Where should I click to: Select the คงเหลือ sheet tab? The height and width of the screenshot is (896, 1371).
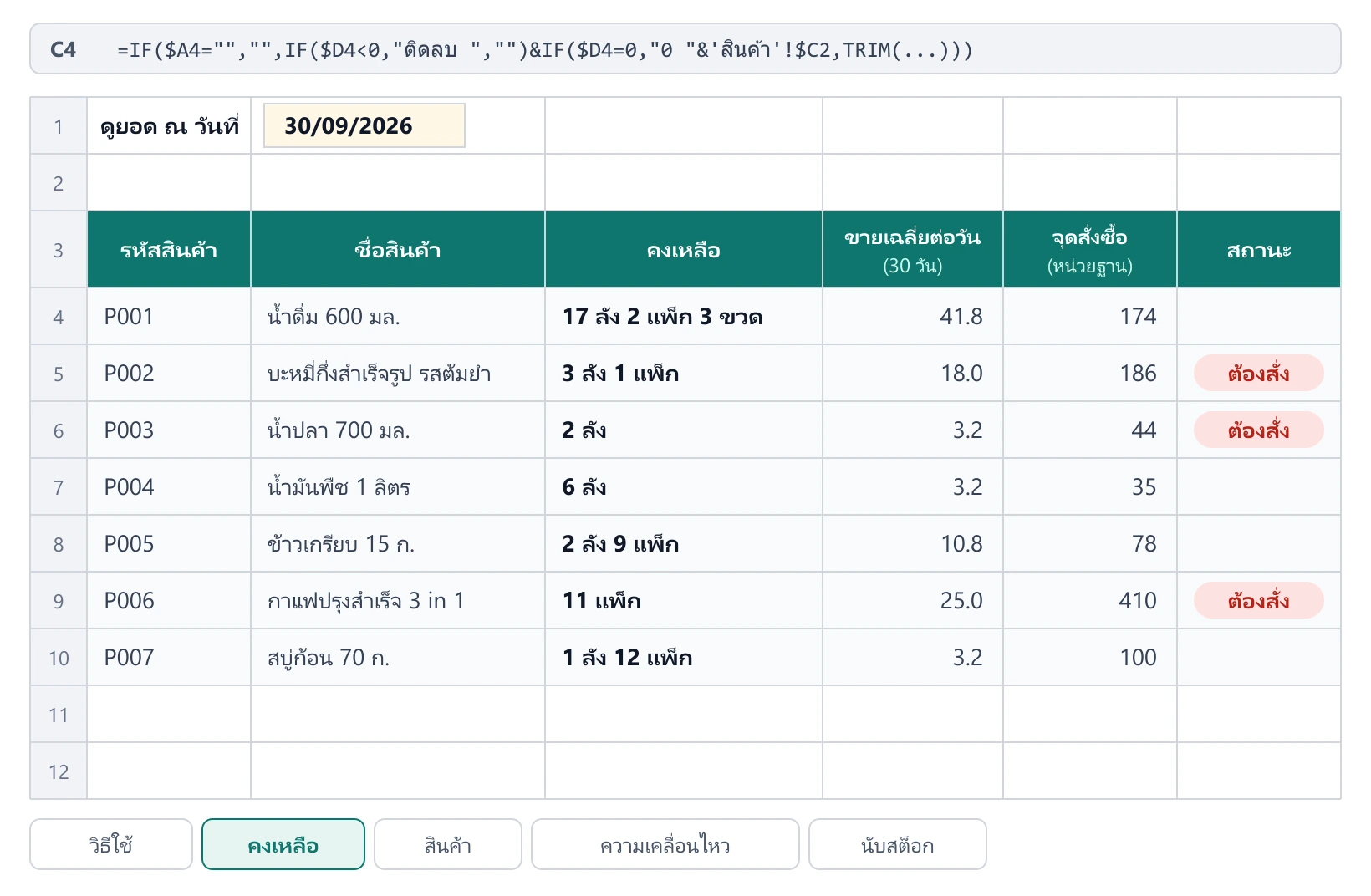coord(283,844)
